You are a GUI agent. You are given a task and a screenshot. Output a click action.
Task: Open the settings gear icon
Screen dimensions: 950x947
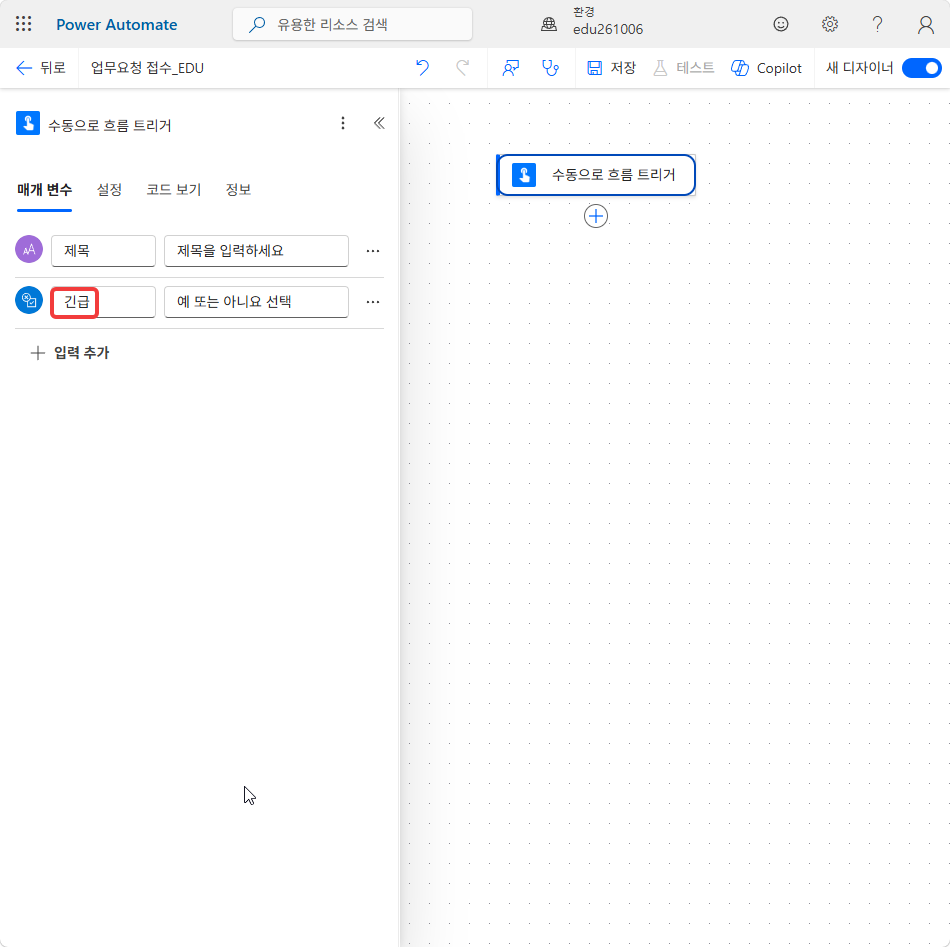coord(829,24)
